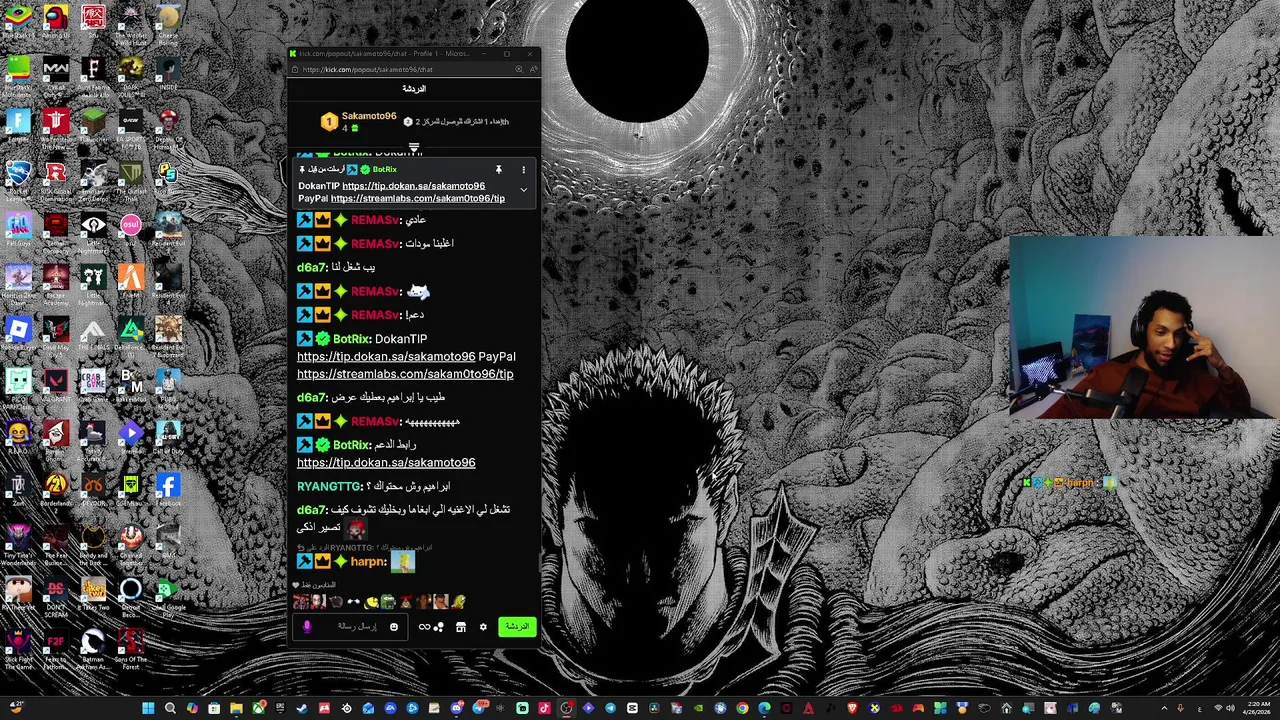Open the Windows Start menu

coord(148,709)
